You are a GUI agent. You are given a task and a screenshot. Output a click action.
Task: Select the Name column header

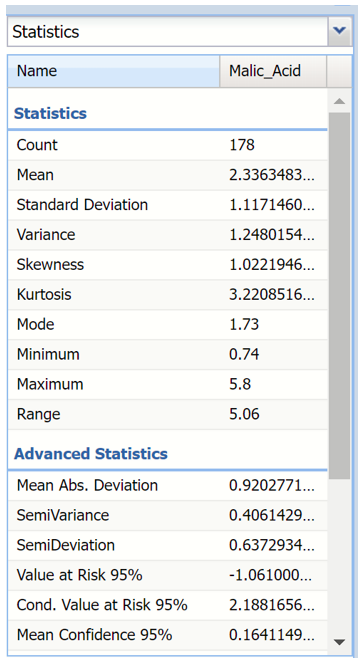tap(113, 71)
